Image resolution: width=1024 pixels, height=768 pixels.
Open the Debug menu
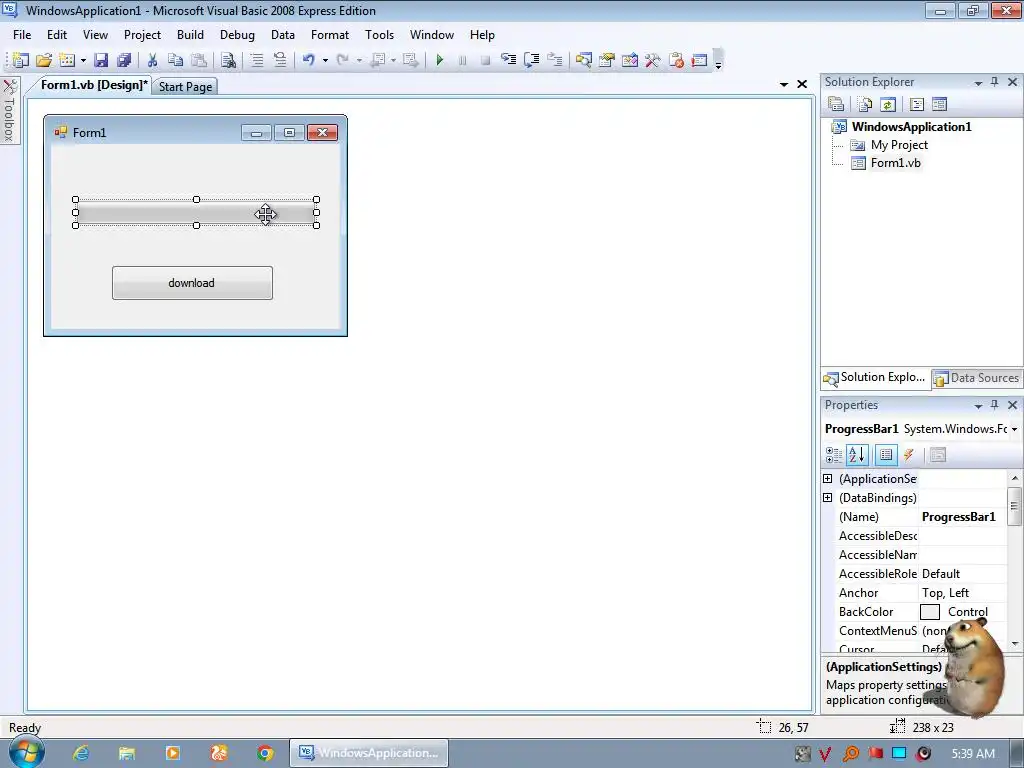[x=237, y=35]
